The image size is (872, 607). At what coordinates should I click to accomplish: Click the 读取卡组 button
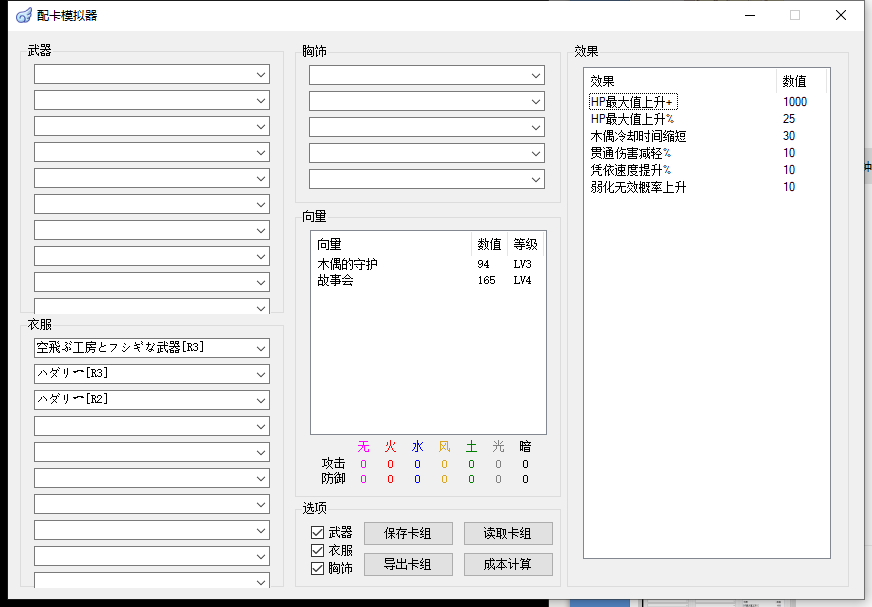(508, 533)
